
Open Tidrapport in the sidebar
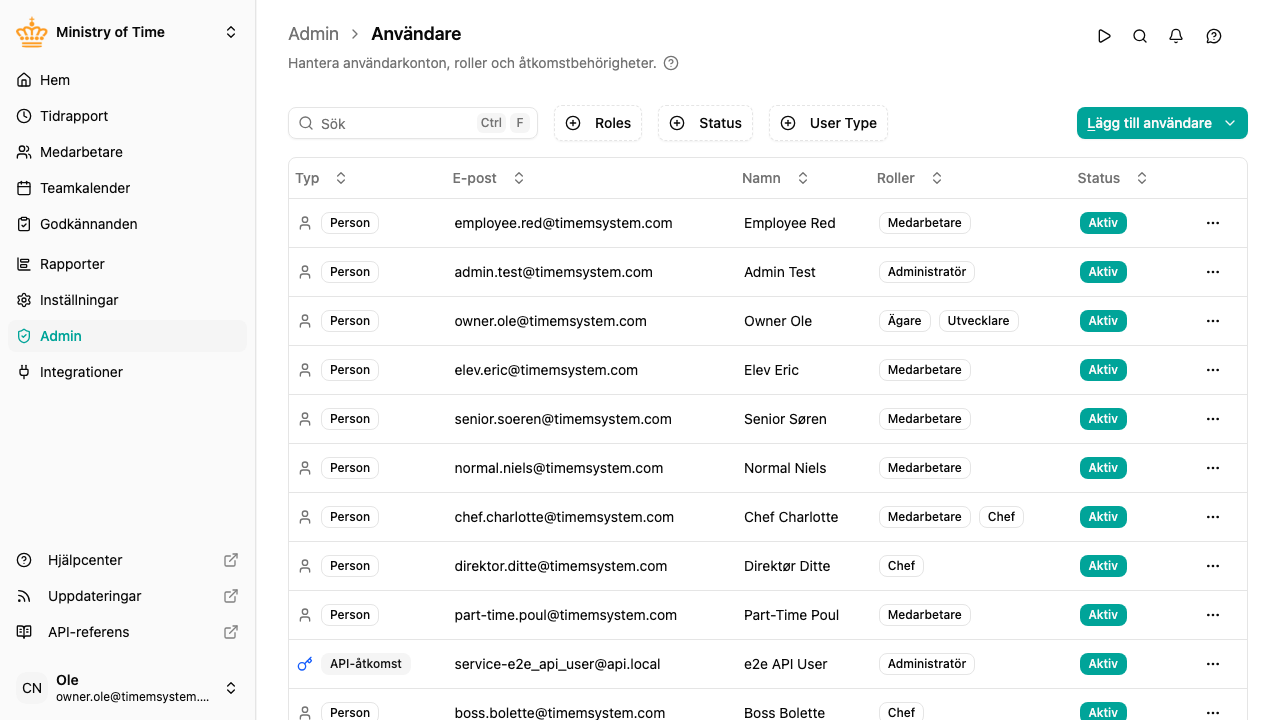pyautogui.click(x=127, y=116)
